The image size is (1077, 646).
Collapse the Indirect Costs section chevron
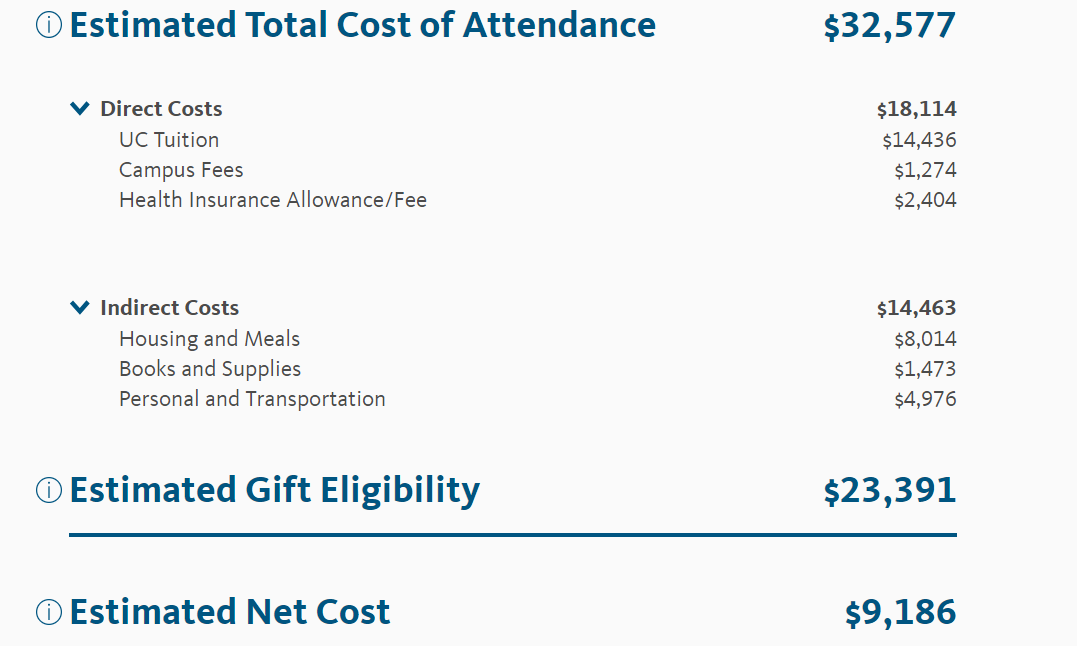point(80,308)
